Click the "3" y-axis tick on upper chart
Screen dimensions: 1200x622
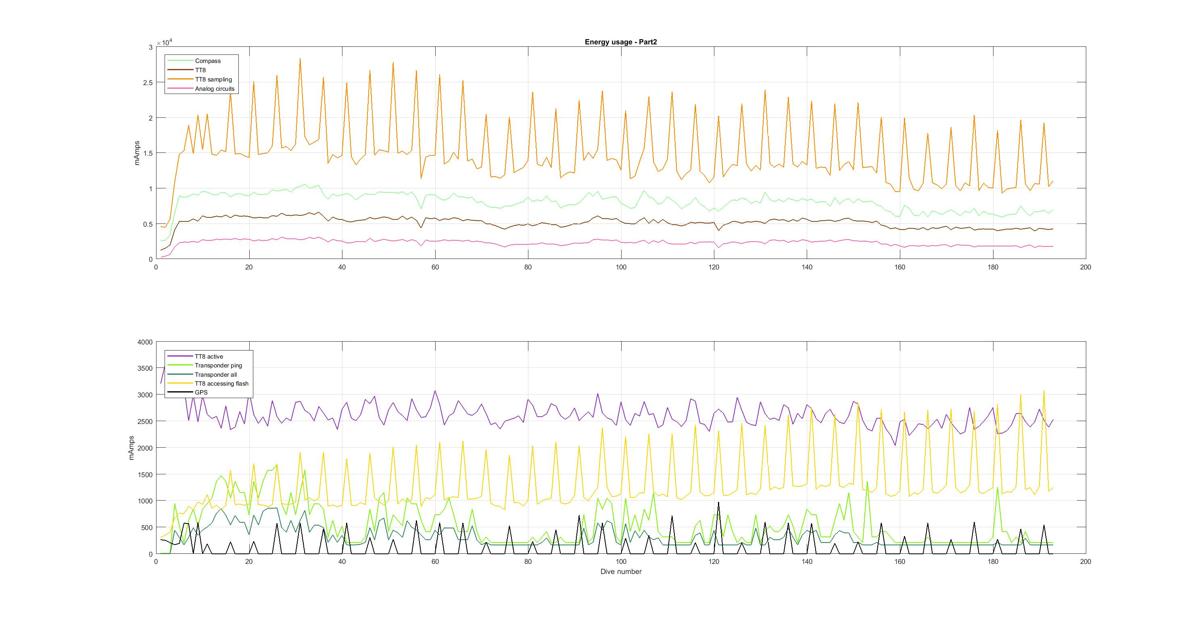(x=150, y=47)
